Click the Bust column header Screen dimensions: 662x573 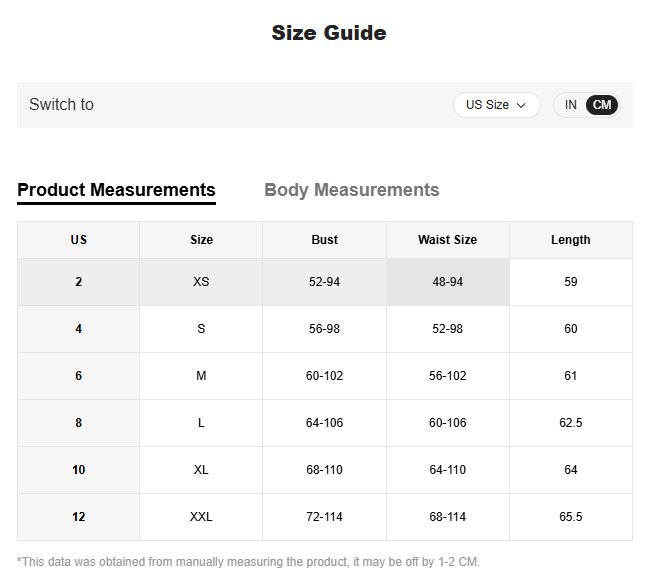[325, 240]
